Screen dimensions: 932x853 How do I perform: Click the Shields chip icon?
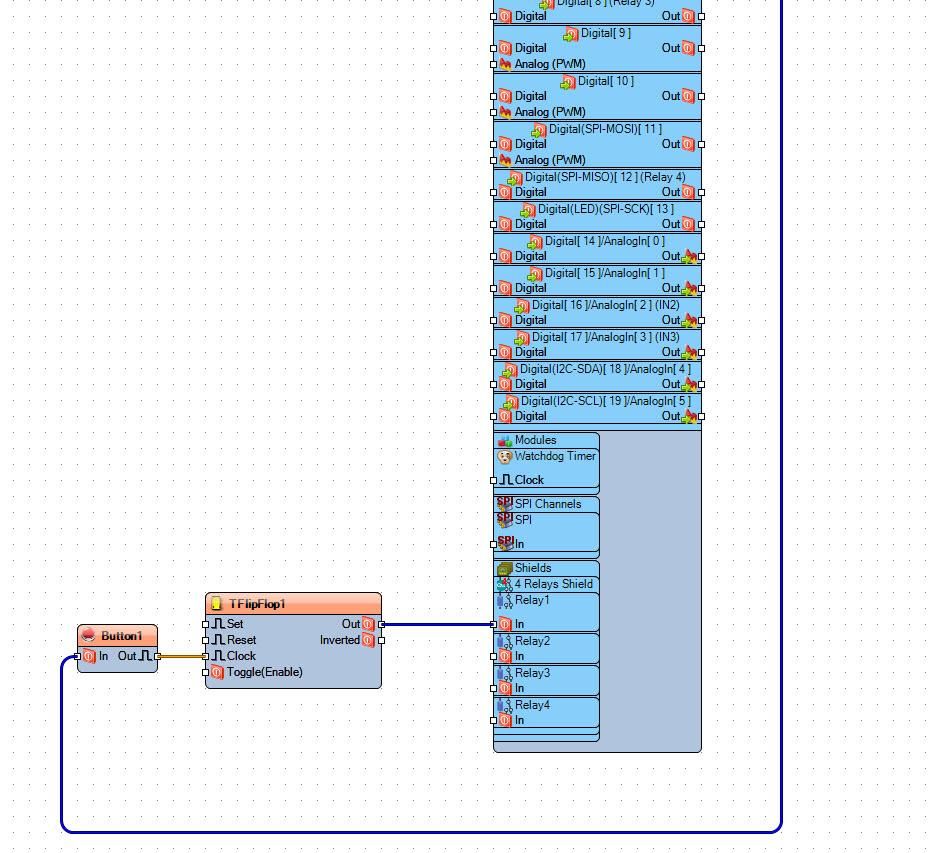[x=505, y=568]
